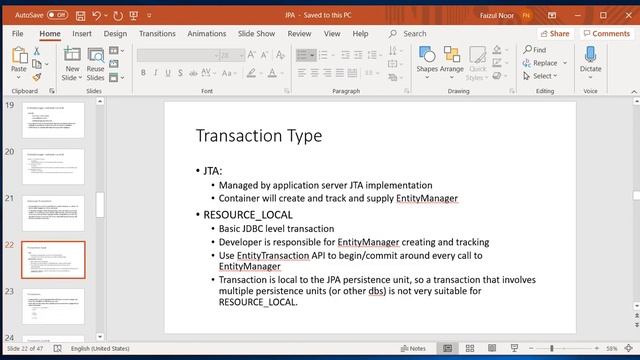Image resolution: width=640 pixels, height=360 pixels.
Task: Click the Paste icon
Action: [19, 56]
